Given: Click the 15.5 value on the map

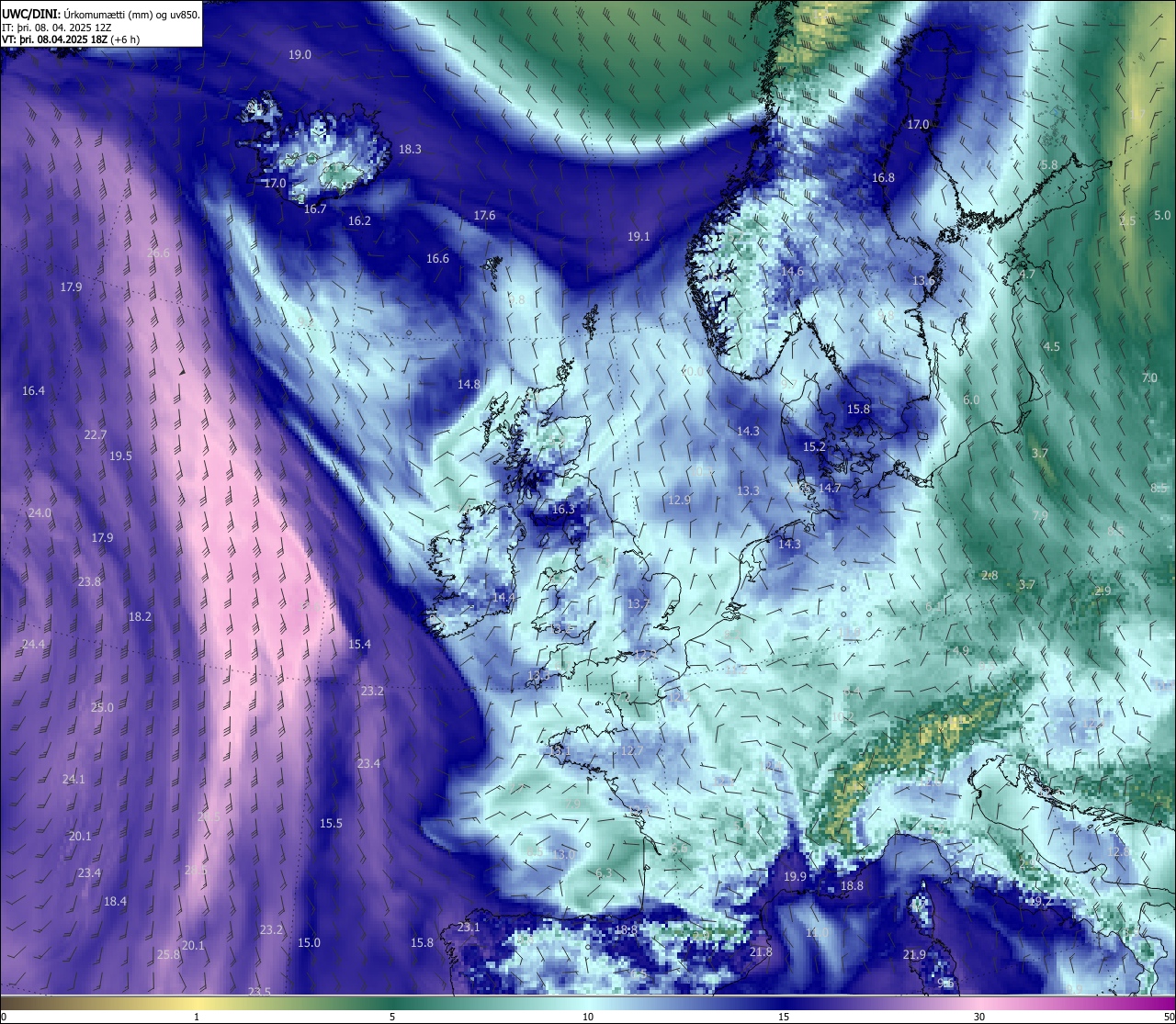Looking at the screenshot, I should click(331, 824).
